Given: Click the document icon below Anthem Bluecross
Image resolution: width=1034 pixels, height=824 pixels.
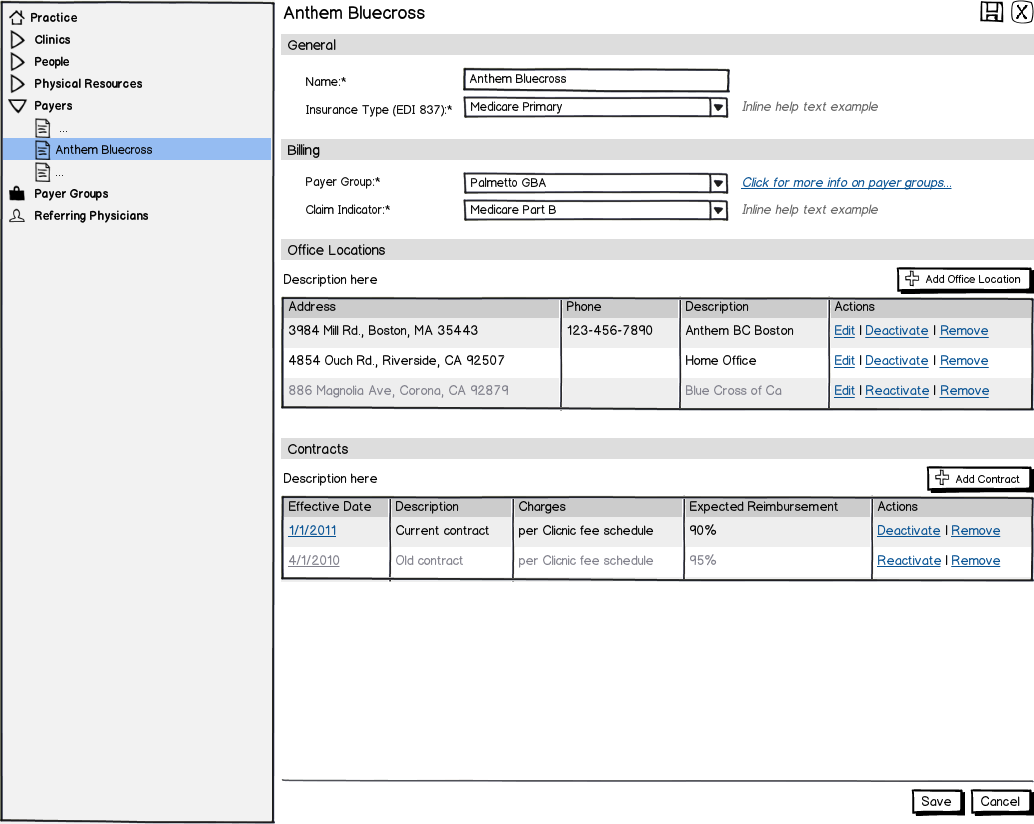Looking at the screenshot, I should (x=43, y=172).
